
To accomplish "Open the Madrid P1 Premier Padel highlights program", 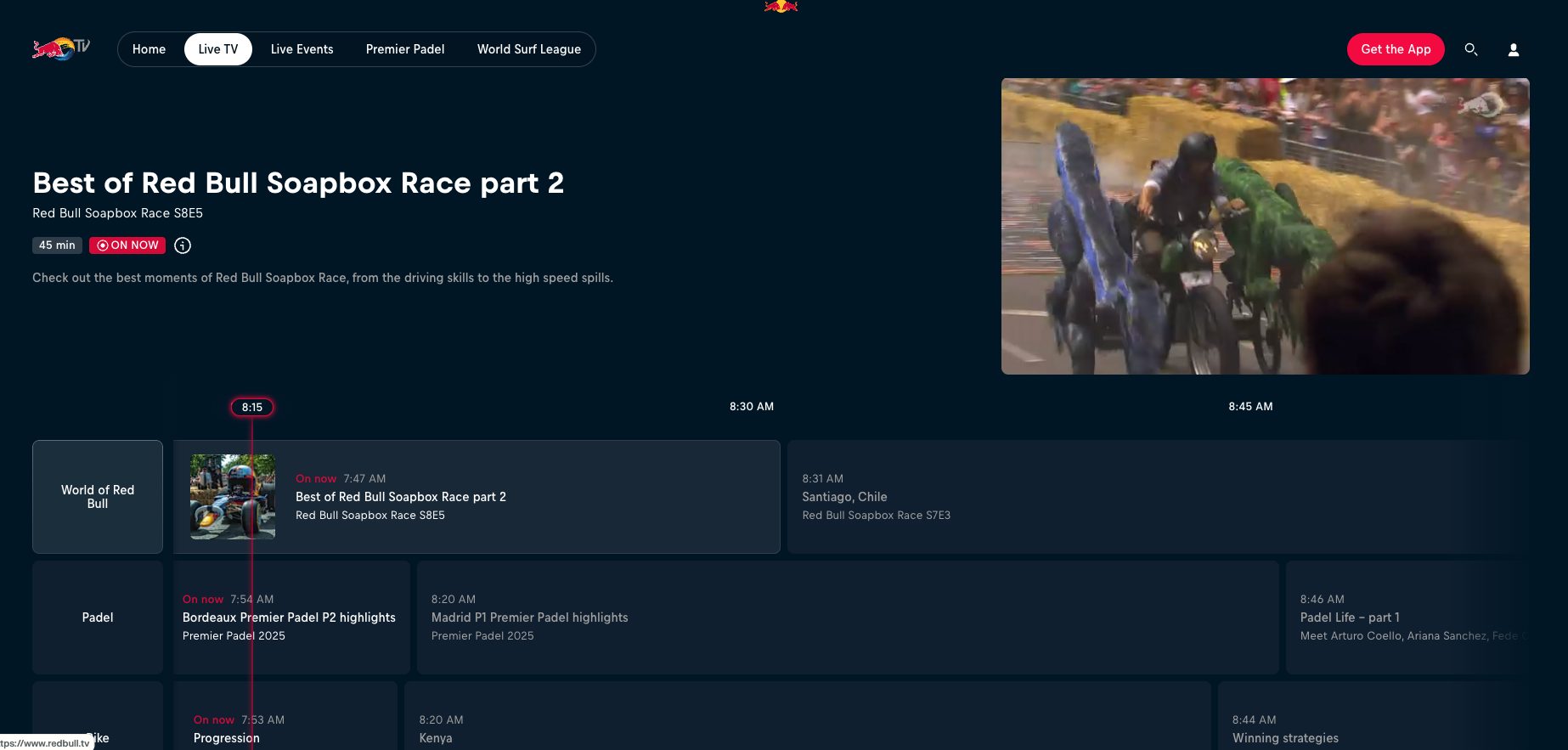I will 848,617.
